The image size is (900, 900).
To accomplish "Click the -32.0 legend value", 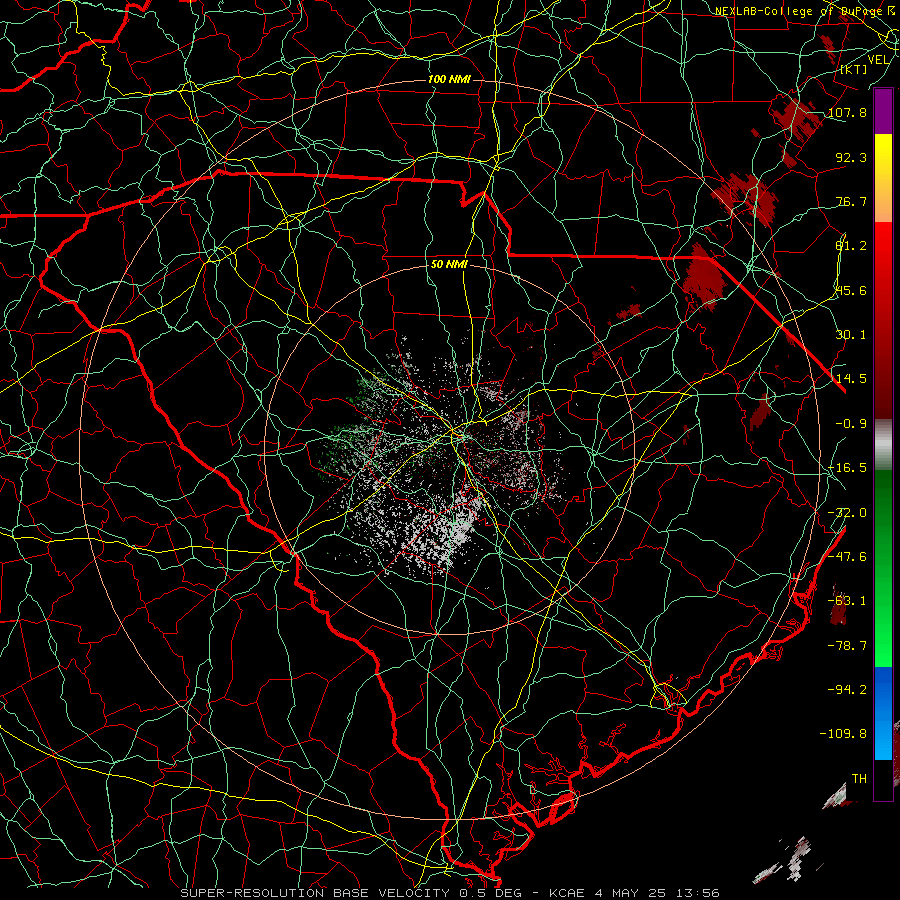I will (847, 512).
